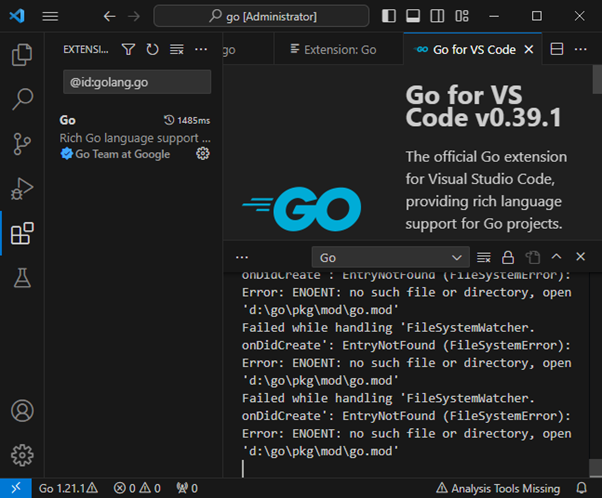This screenshot has height=498, width=602.
Task: Toggle the primary side bar layout icon
Action: click(389, 16)
